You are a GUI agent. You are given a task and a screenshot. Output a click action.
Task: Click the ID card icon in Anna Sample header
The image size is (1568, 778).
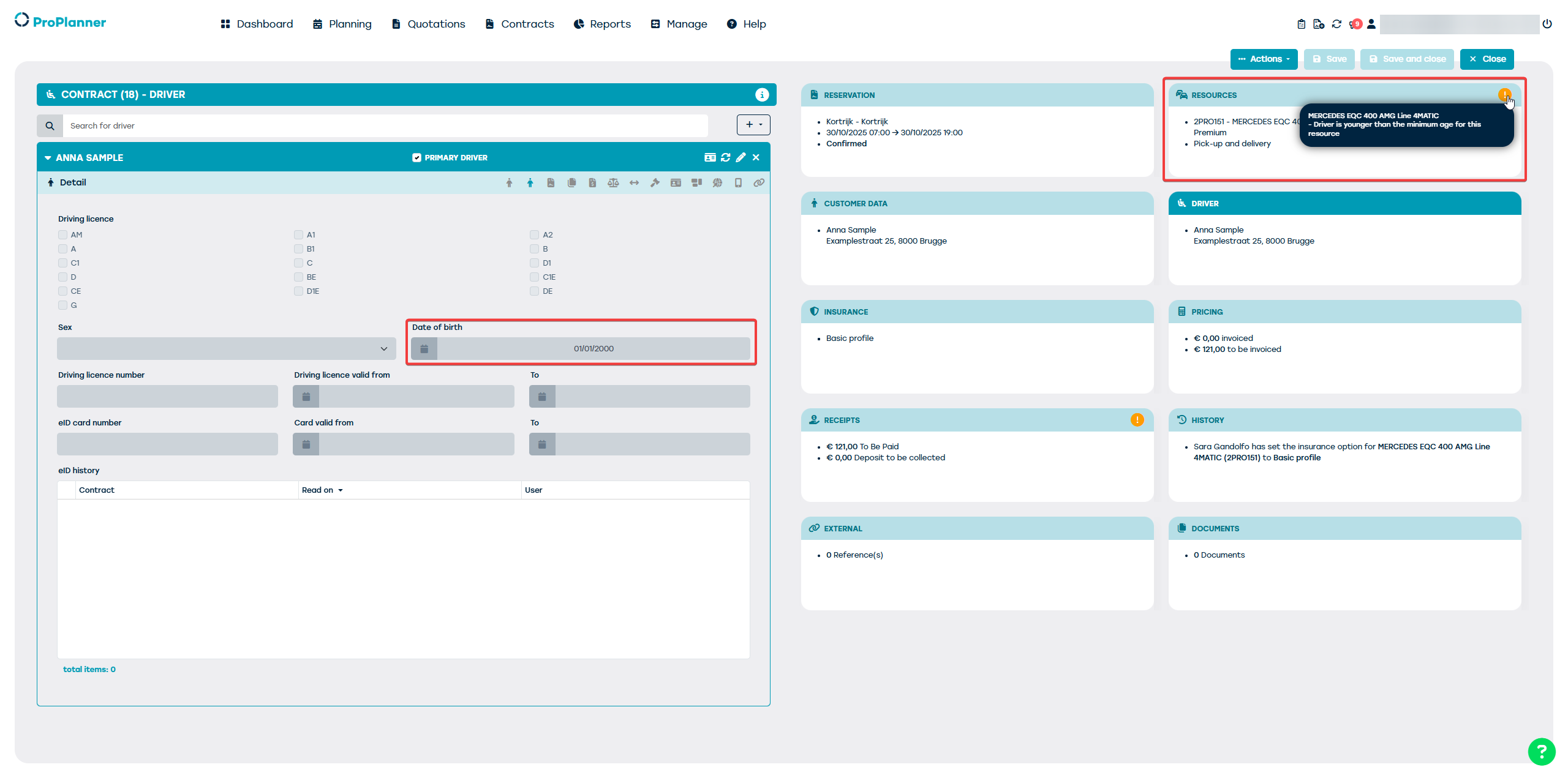[710, 157]
